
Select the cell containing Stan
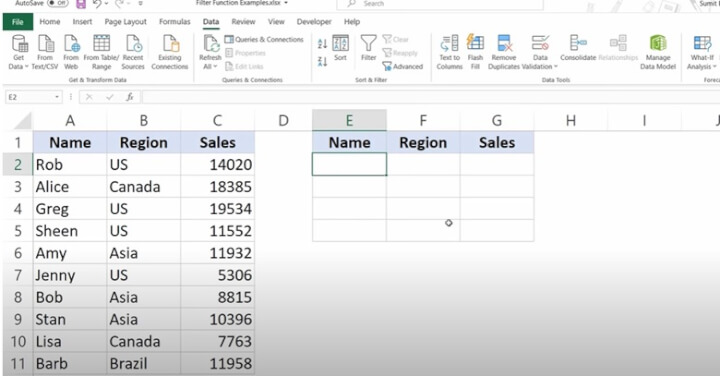[x=70, y=319]
